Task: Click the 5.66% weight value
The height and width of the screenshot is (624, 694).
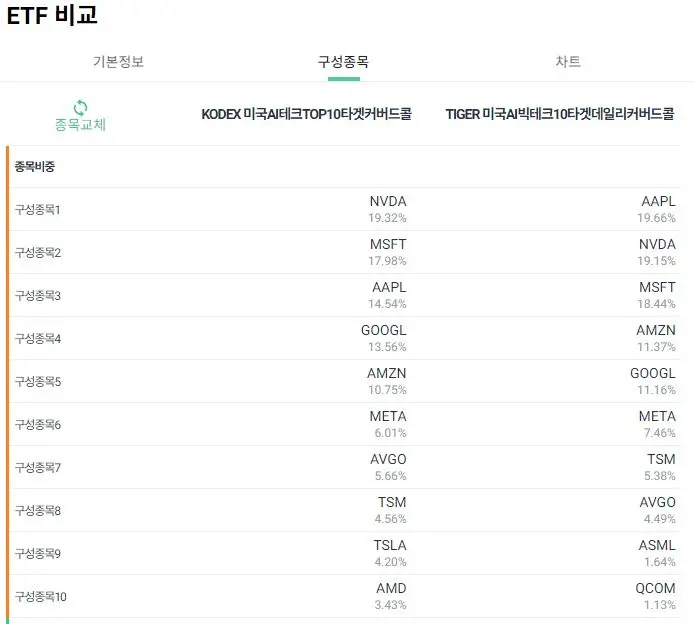Action: coord(390,475)
